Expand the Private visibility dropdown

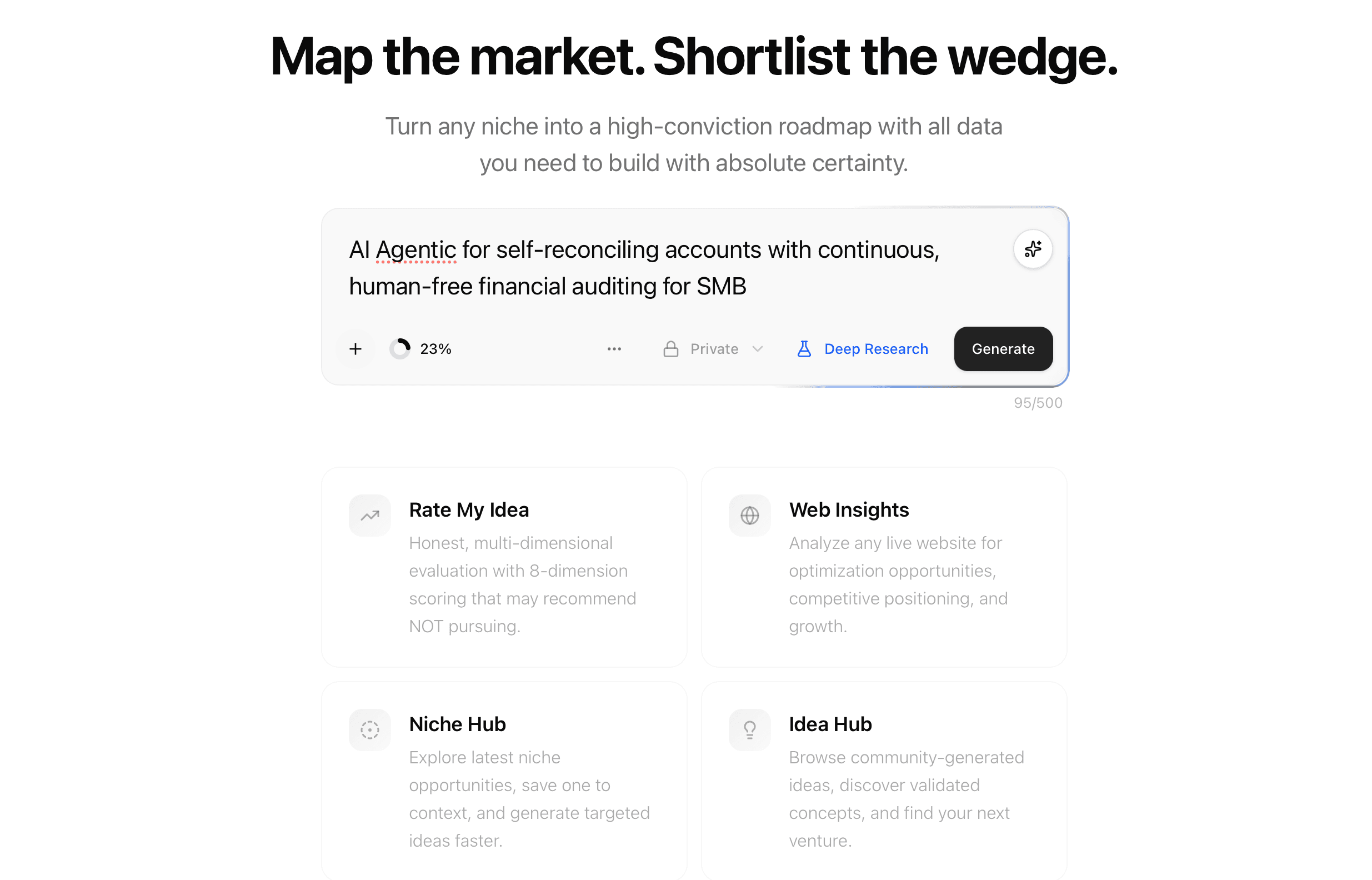pyautogui.click(x=758, y=348)
